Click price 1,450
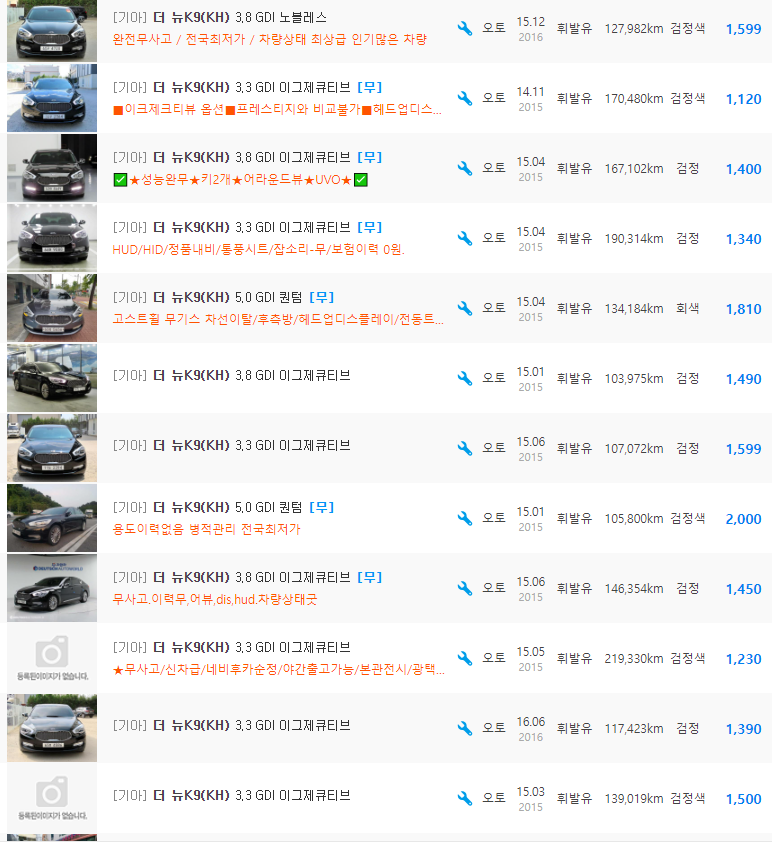772x842 pixels. 744,589
